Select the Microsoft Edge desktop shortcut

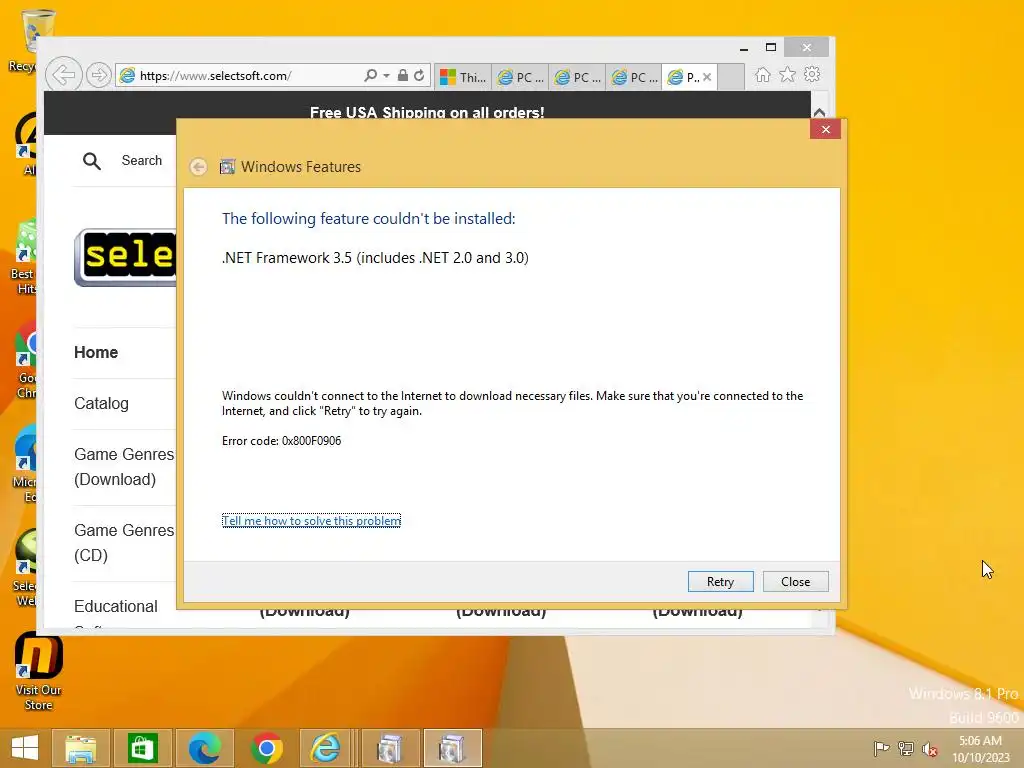26,464
